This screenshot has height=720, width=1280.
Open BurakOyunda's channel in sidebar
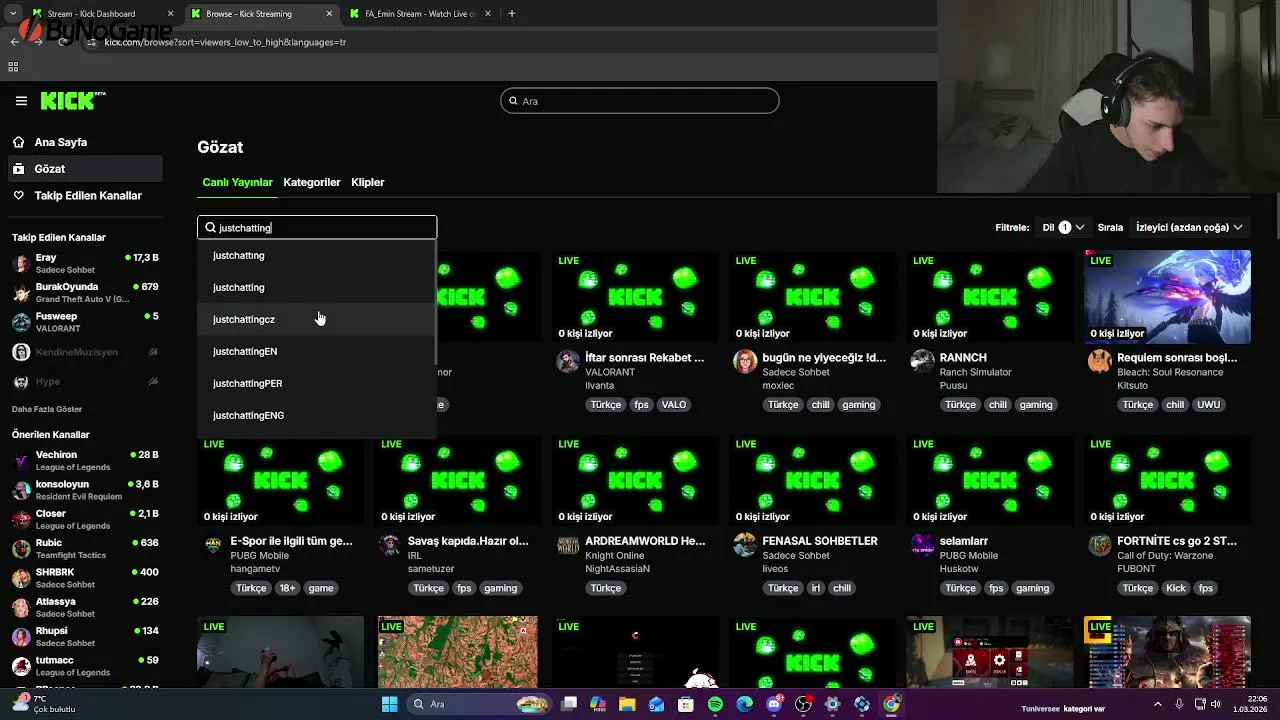pyautogui.click(x=85, y=293)
